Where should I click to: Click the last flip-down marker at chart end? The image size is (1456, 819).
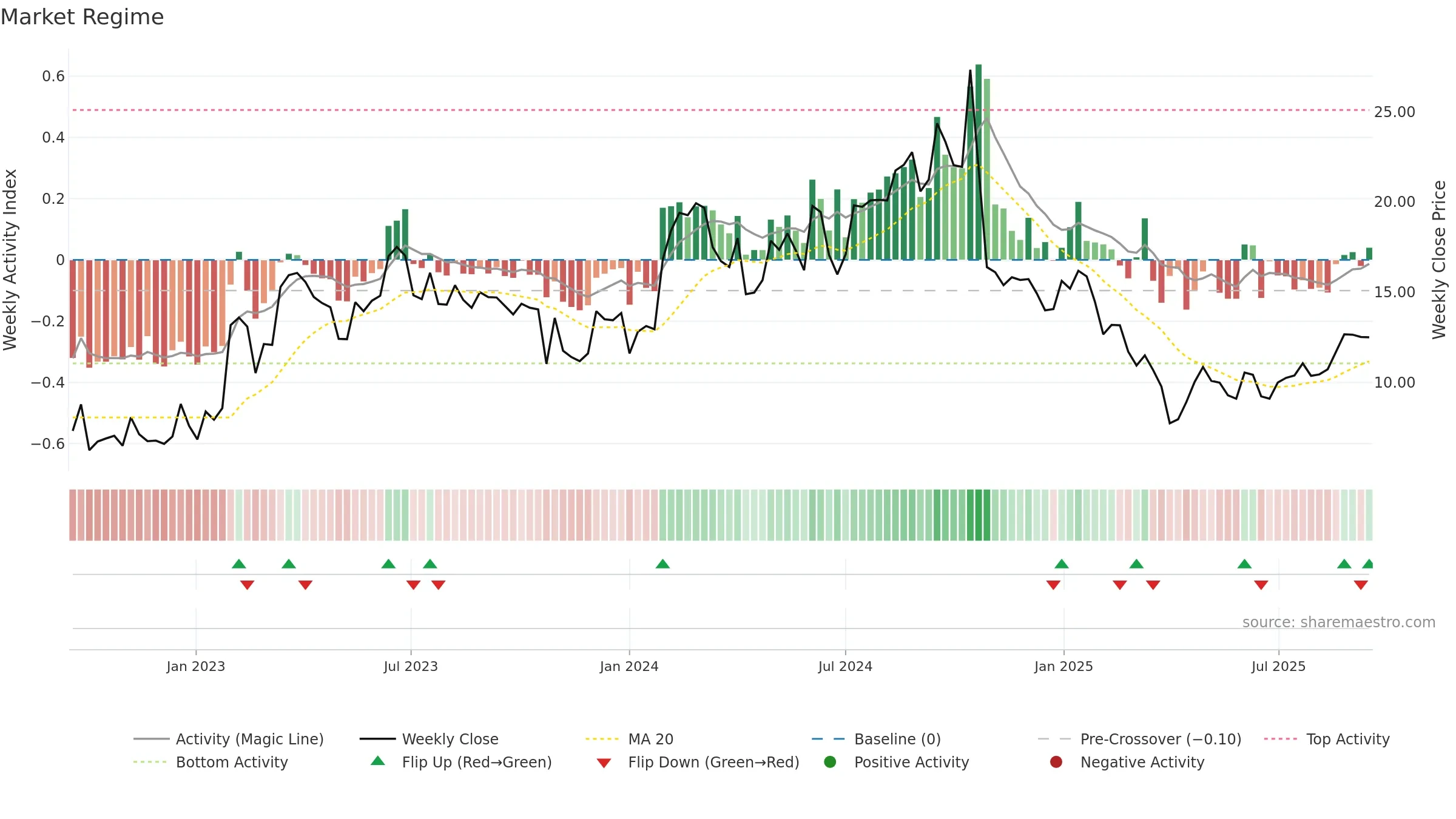point(1361,585)
